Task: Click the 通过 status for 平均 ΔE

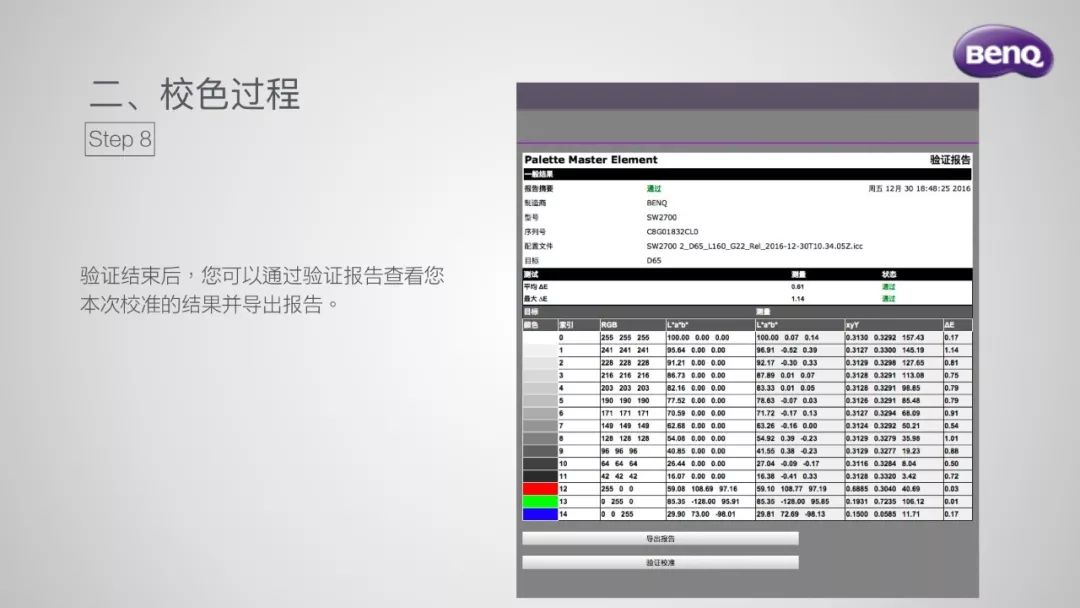Action: pyautogui.click(x=890, y=287)
